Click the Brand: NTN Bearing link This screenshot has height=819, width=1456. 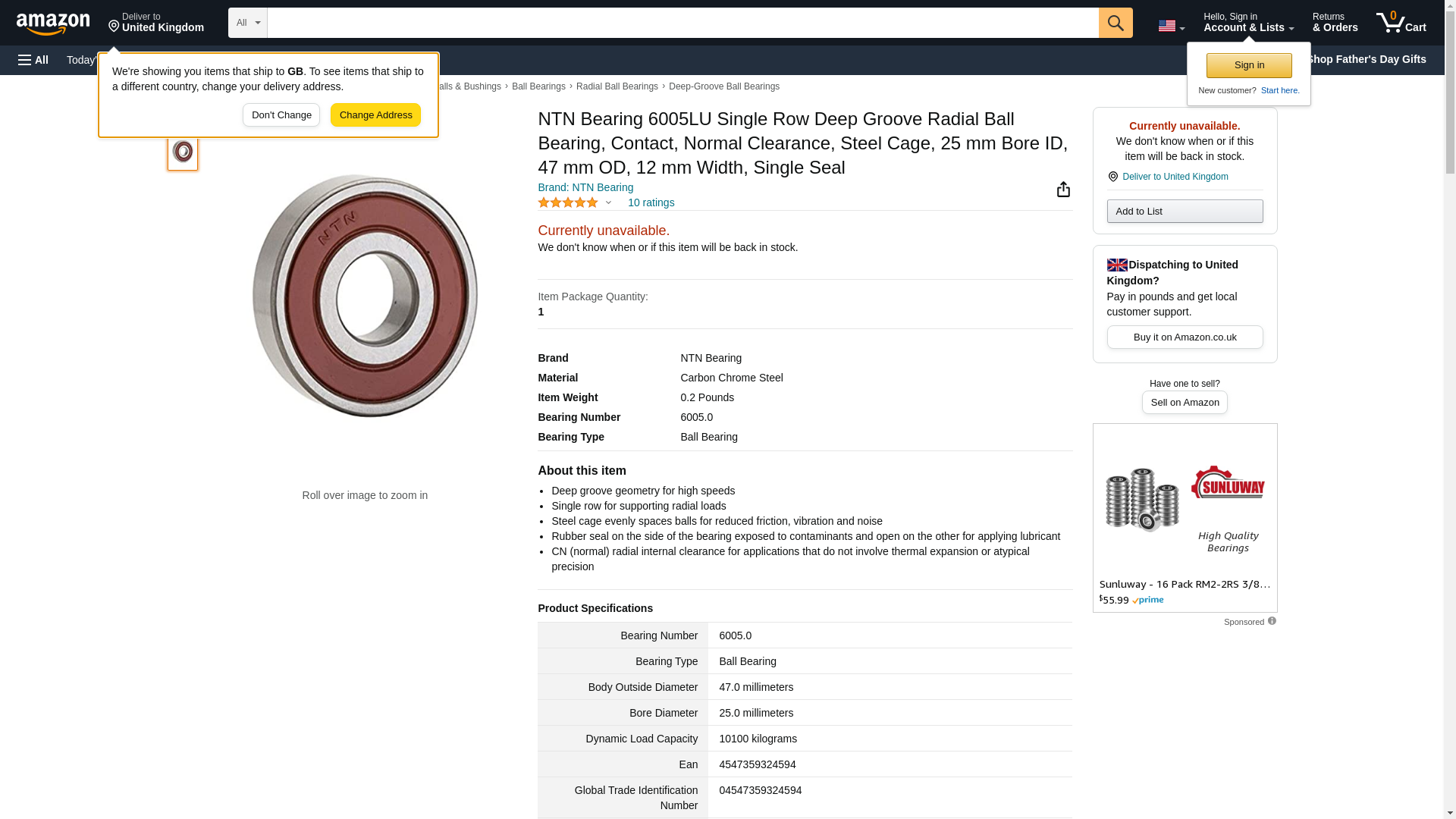coord(585,187)
